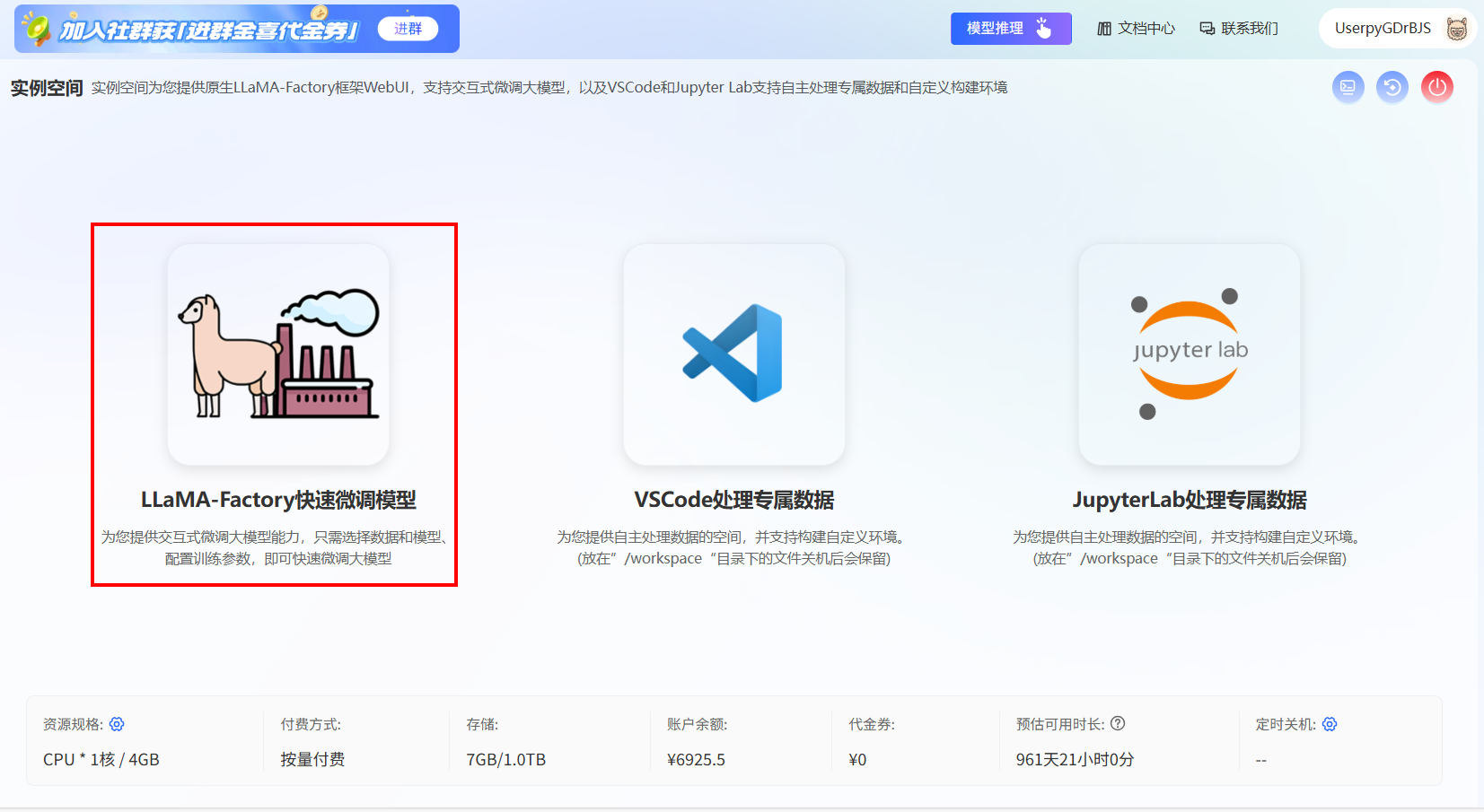
Task: Click the 模型推理 button
Action: (1010, 29)
